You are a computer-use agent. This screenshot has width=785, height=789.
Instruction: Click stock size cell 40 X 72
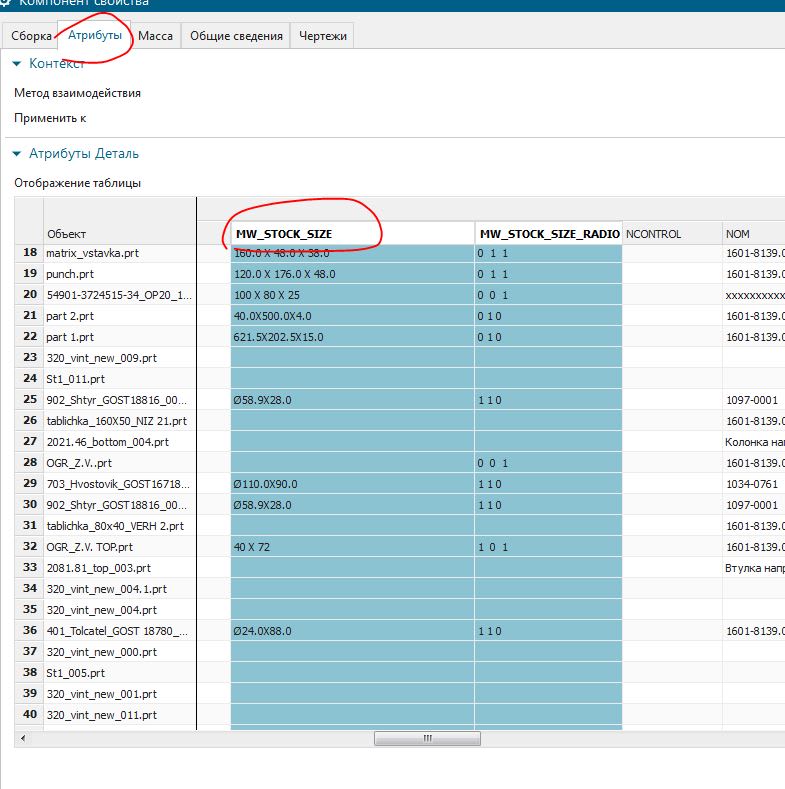352,547
